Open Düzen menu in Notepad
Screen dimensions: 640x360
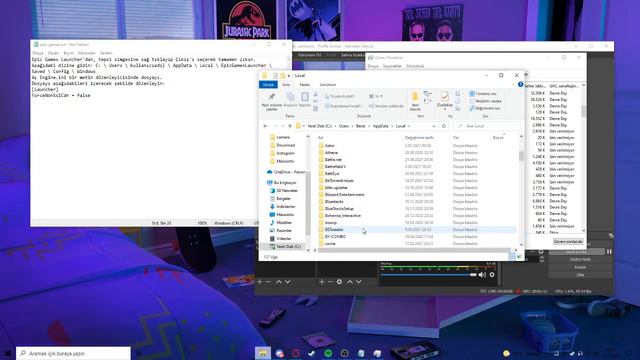[53, 53]
